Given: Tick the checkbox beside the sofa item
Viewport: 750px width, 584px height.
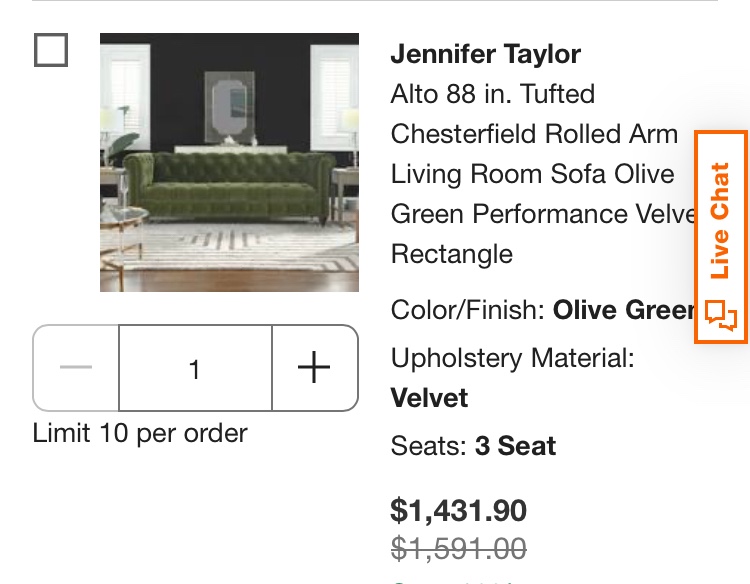Looking at the screenshot, I should 51,50.
